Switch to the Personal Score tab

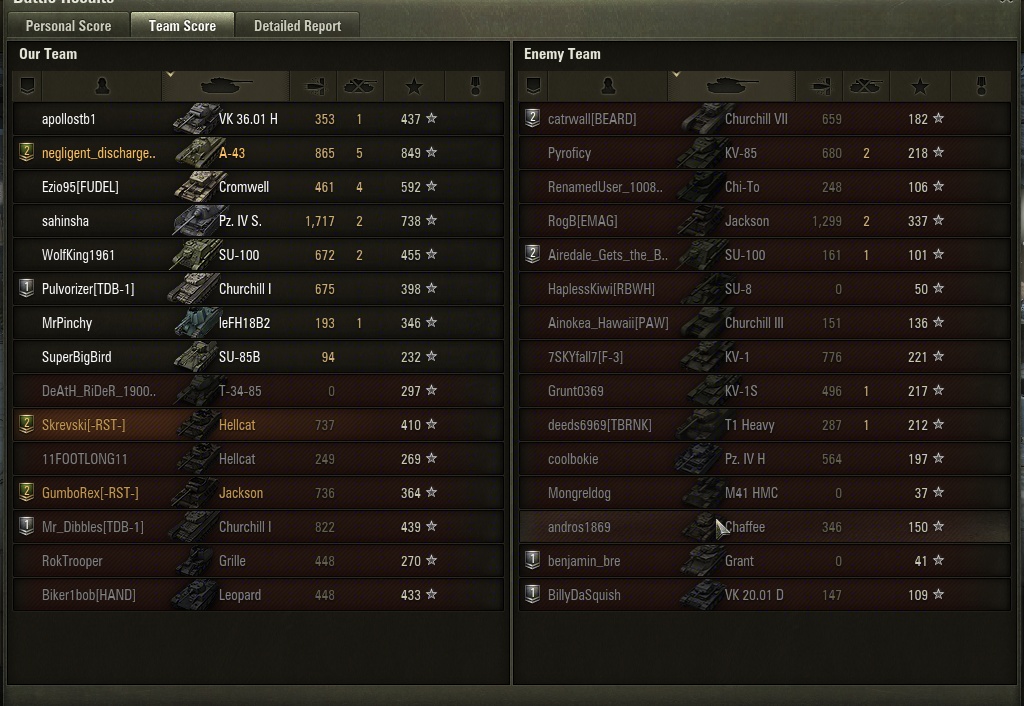[x=68, y=26]
